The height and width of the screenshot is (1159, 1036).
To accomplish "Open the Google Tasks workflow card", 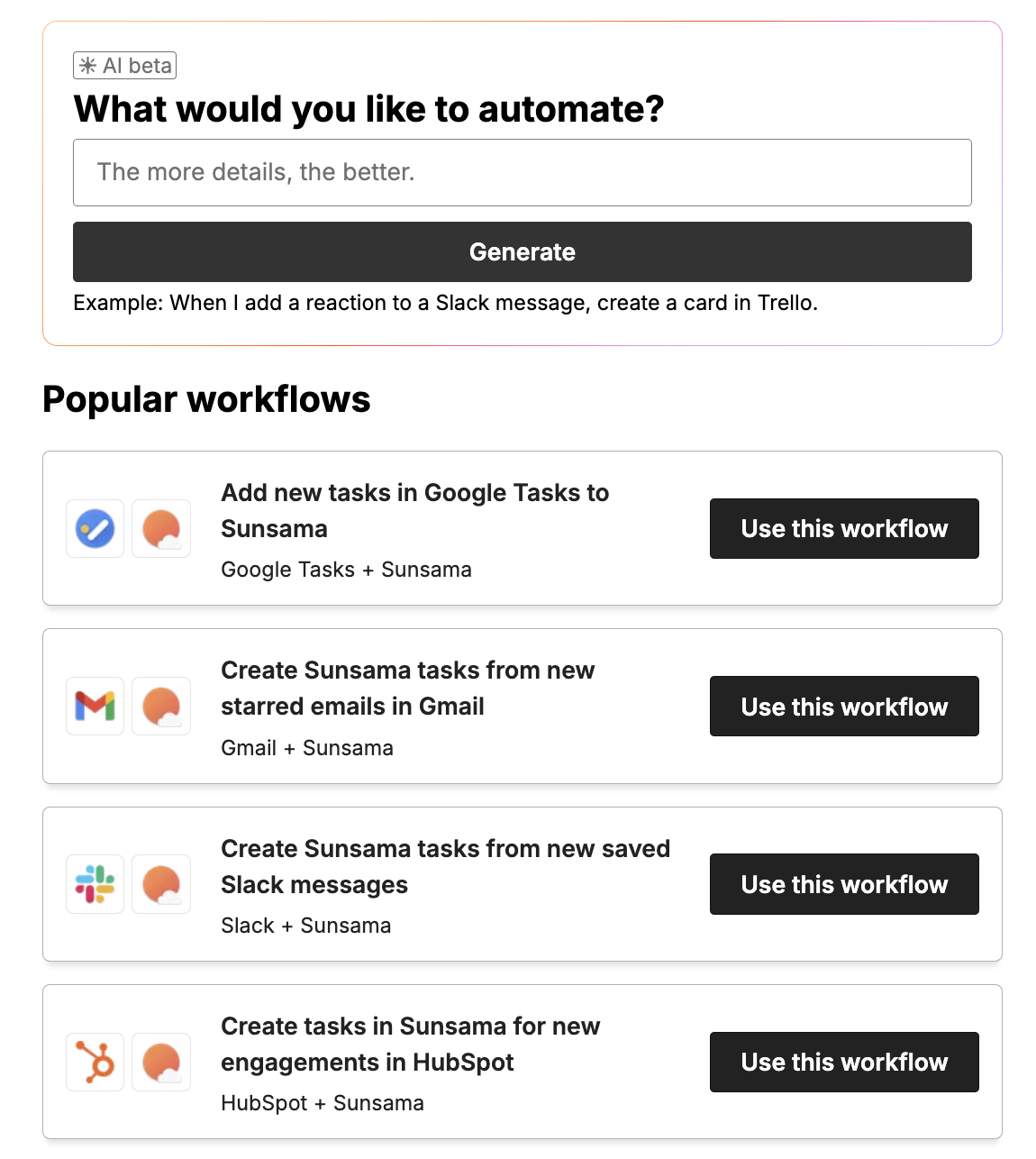I will pyautogui.click(x=415, y=510).
